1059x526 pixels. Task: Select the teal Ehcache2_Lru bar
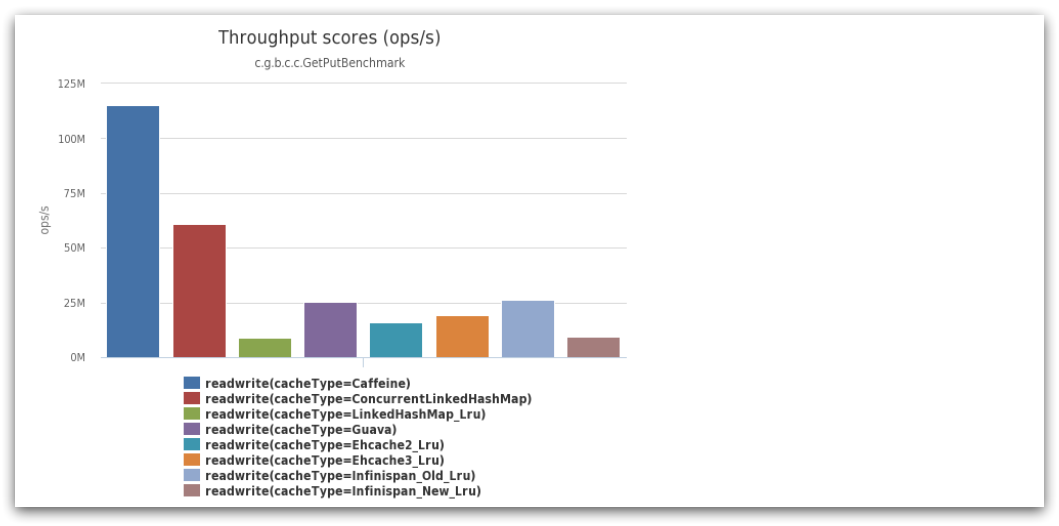coord(396,340)
